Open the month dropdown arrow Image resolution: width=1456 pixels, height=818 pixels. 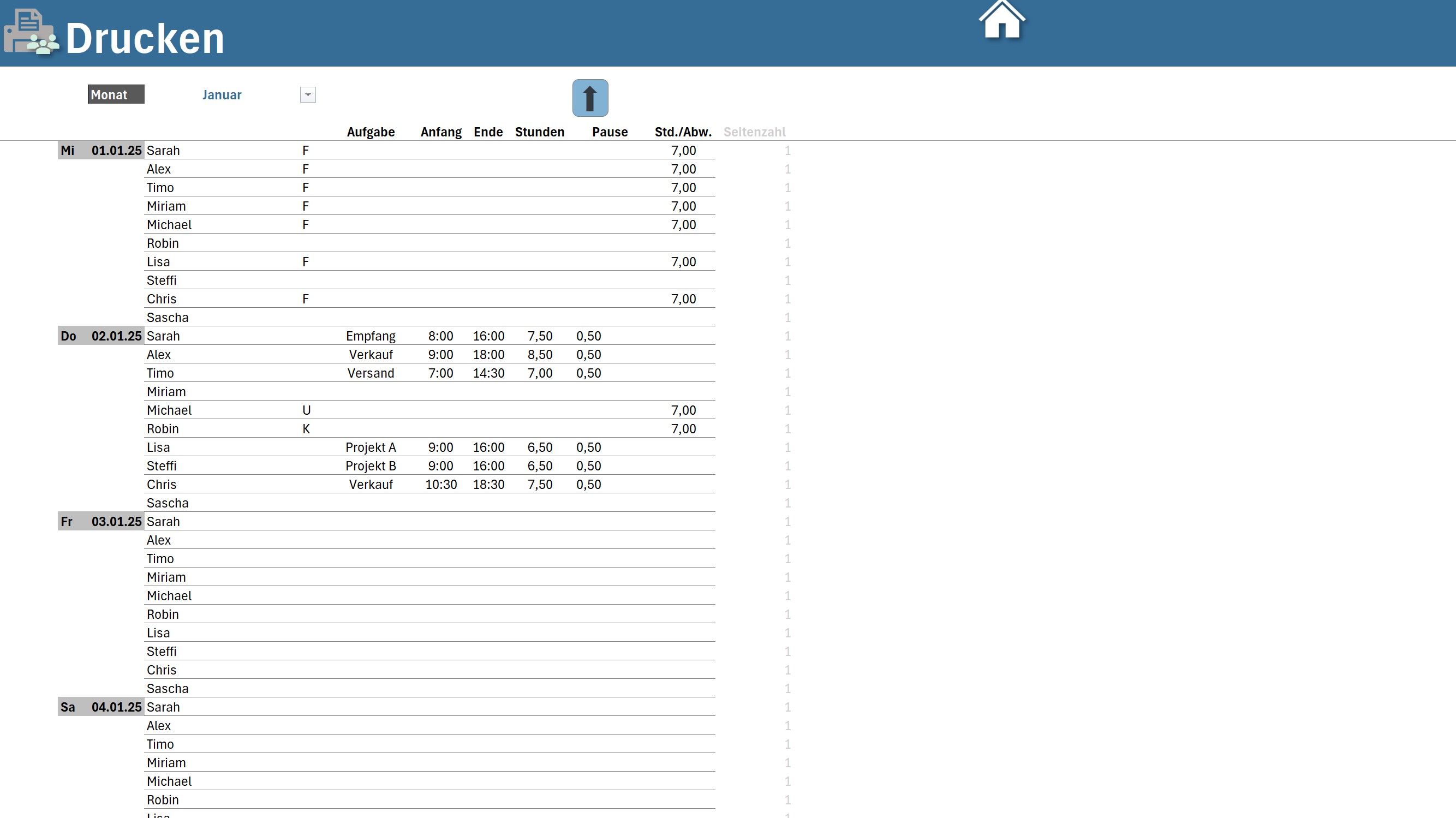click(x=307, y=95)
